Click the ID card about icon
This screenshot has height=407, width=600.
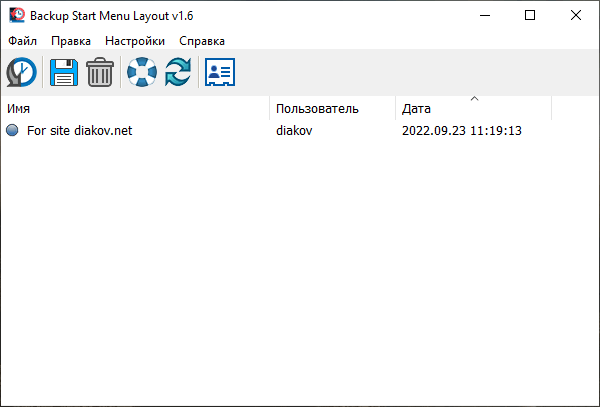(220, 72)
